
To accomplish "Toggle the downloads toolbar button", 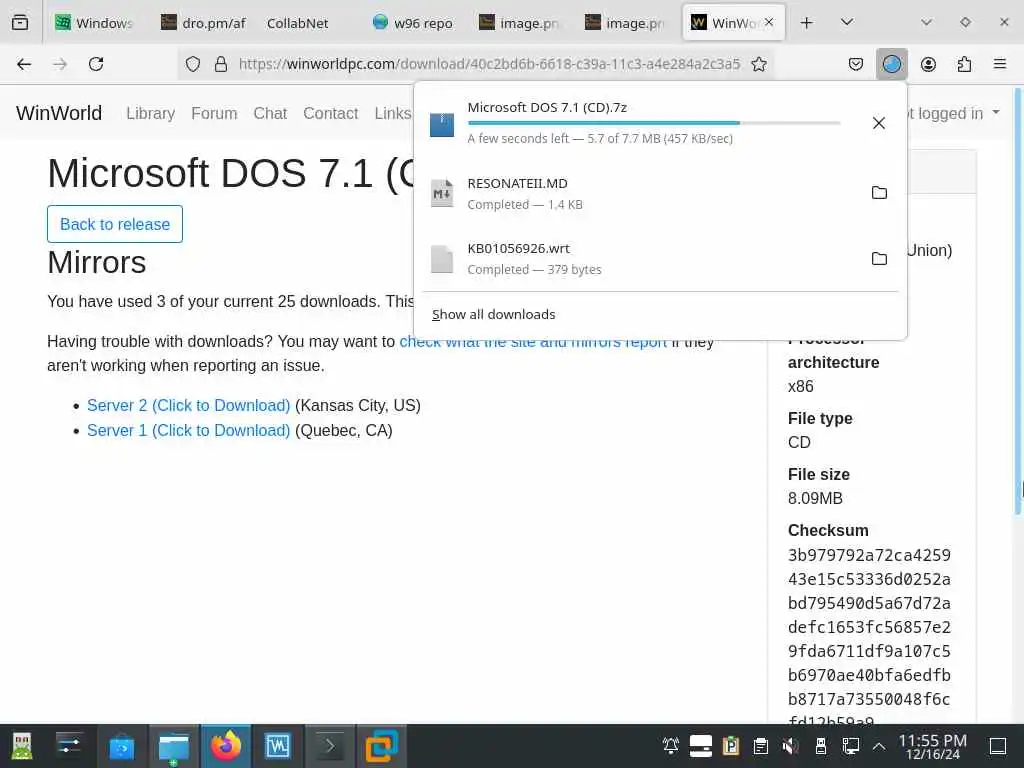I will point(891,64).
